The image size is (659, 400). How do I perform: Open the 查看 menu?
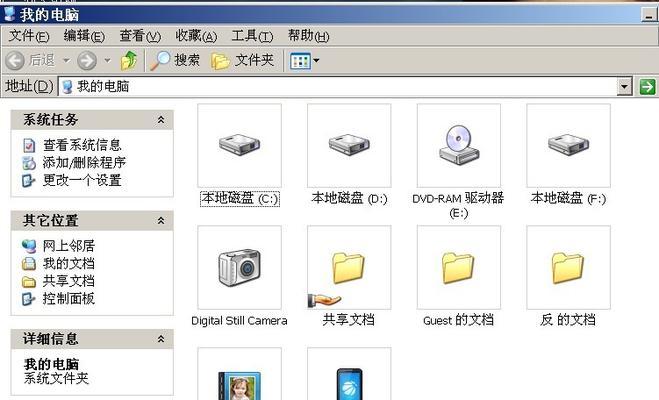pos(140,36)
